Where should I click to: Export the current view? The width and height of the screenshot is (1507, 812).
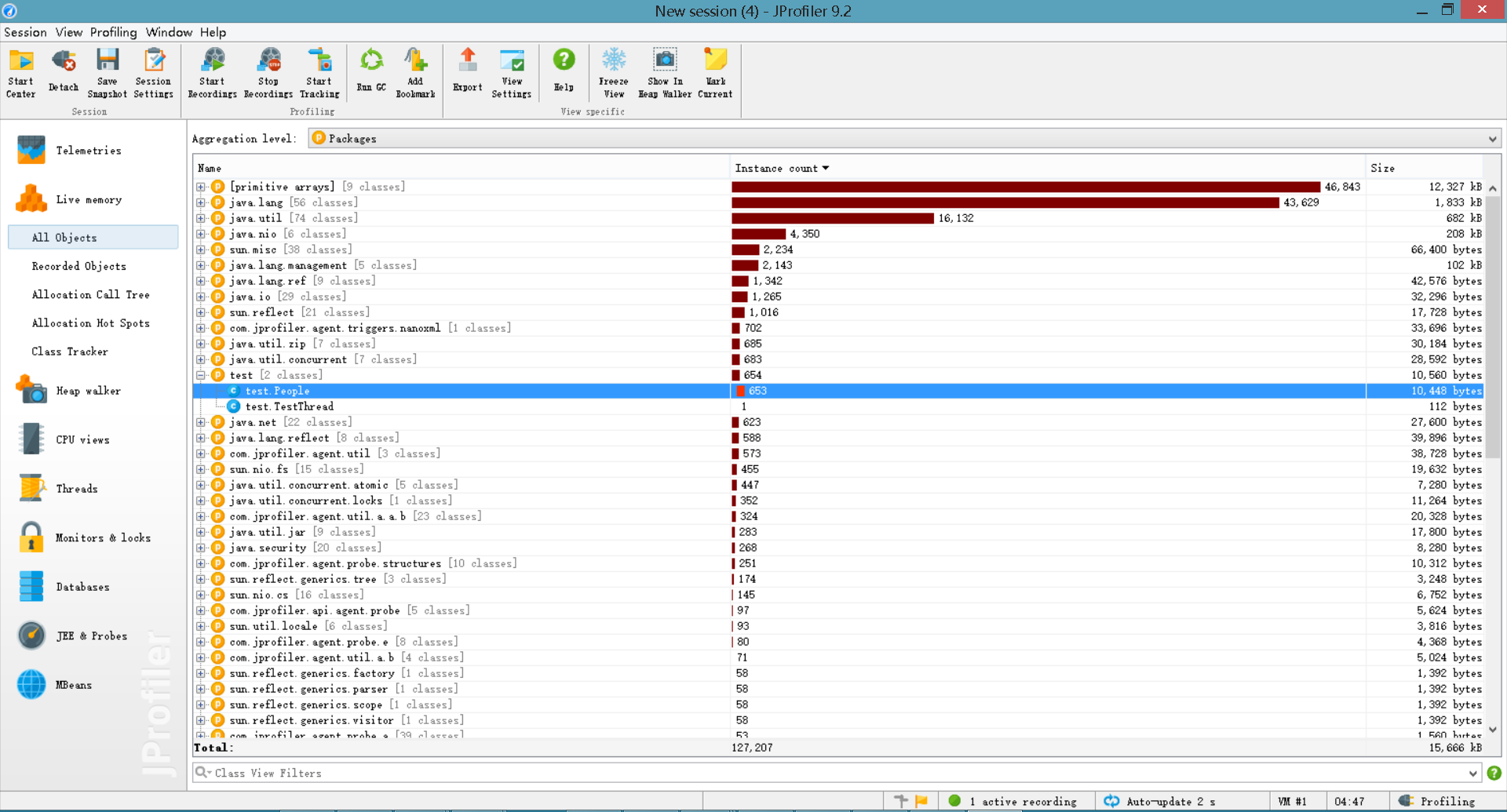pyautogui.click(x=467, y=71)
